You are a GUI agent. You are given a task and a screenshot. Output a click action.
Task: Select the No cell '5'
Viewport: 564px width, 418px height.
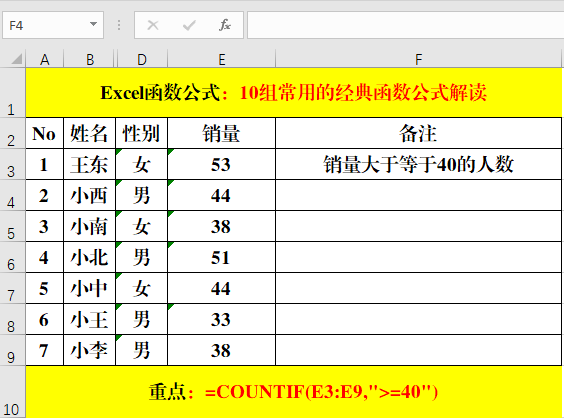45,288
